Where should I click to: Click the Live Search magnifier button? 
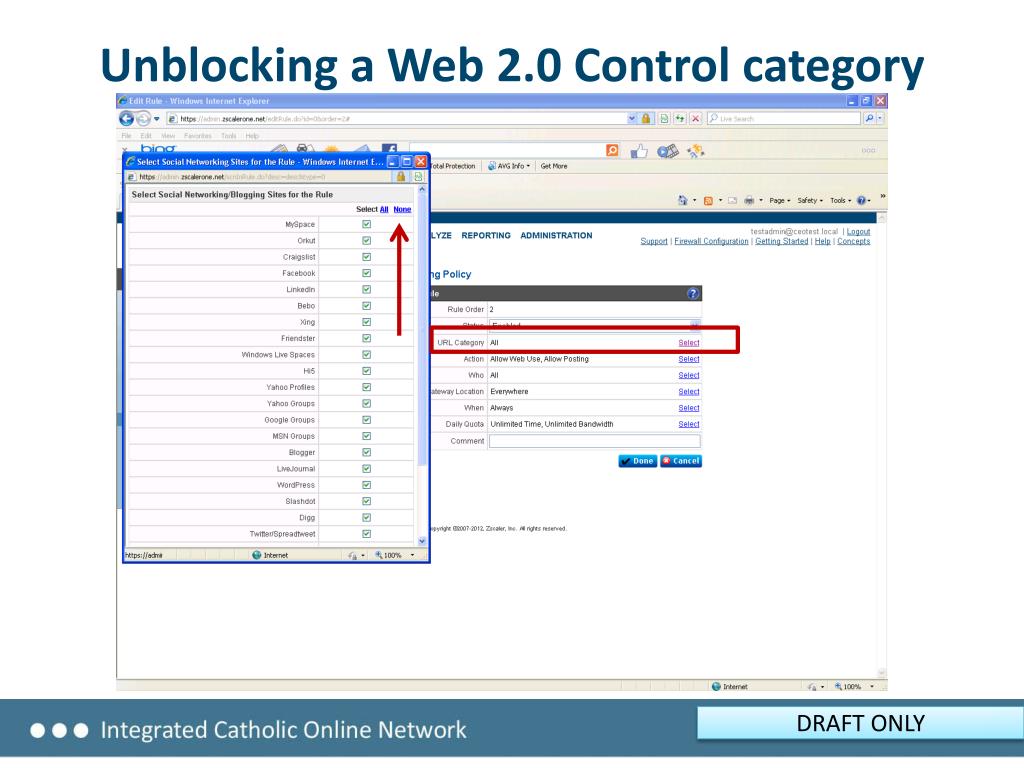869,118
